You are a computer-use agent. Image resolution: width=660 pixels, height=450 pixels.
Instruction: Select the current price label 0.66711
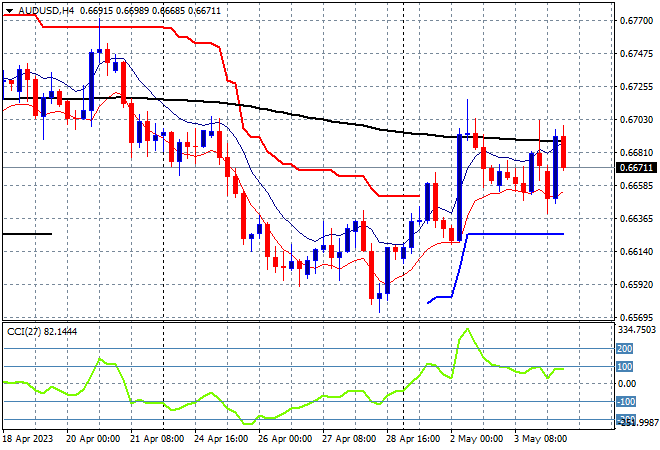pyautogui.click(x=637, y=168)
